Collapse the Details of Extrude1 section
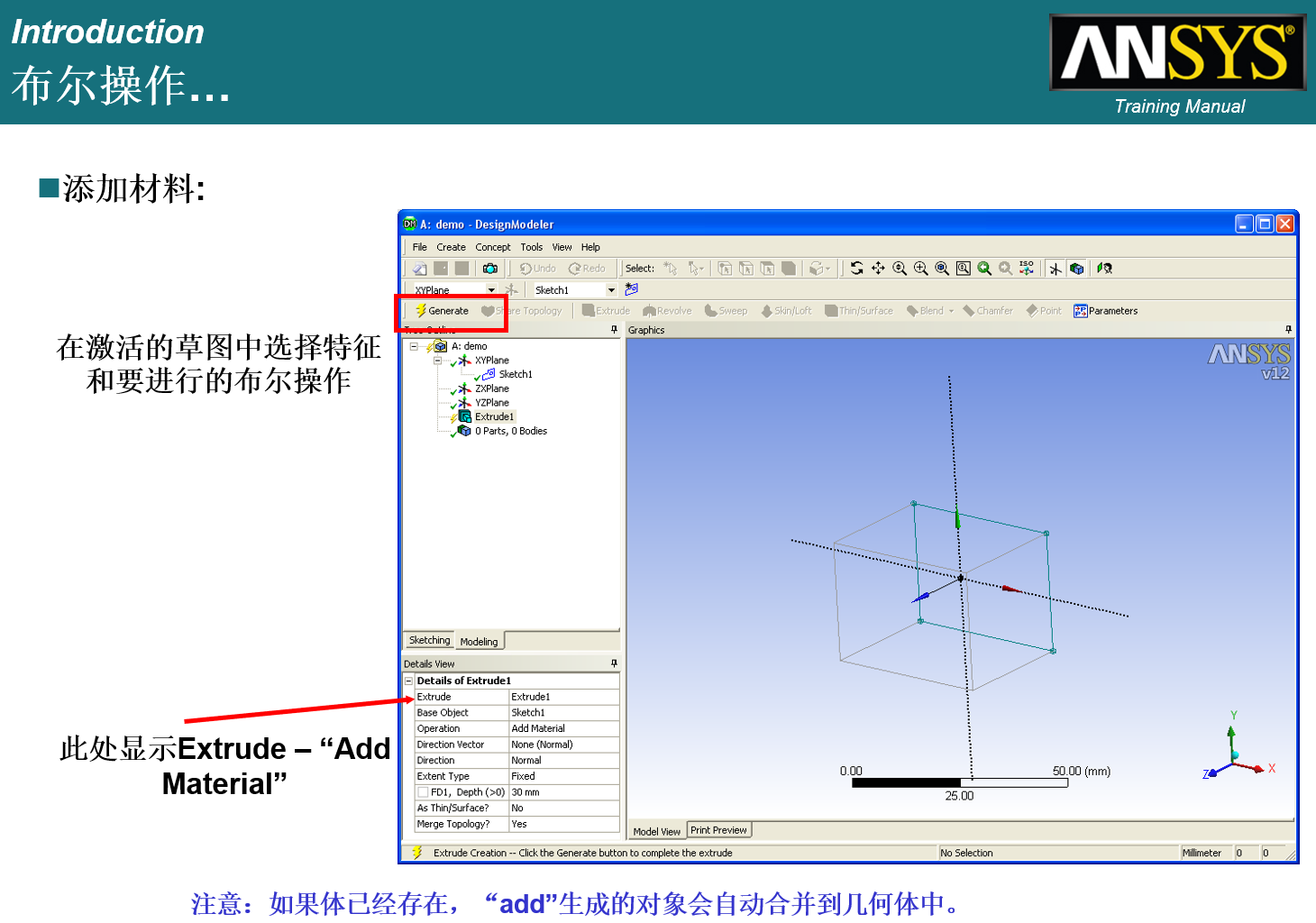 coord(408,681)
